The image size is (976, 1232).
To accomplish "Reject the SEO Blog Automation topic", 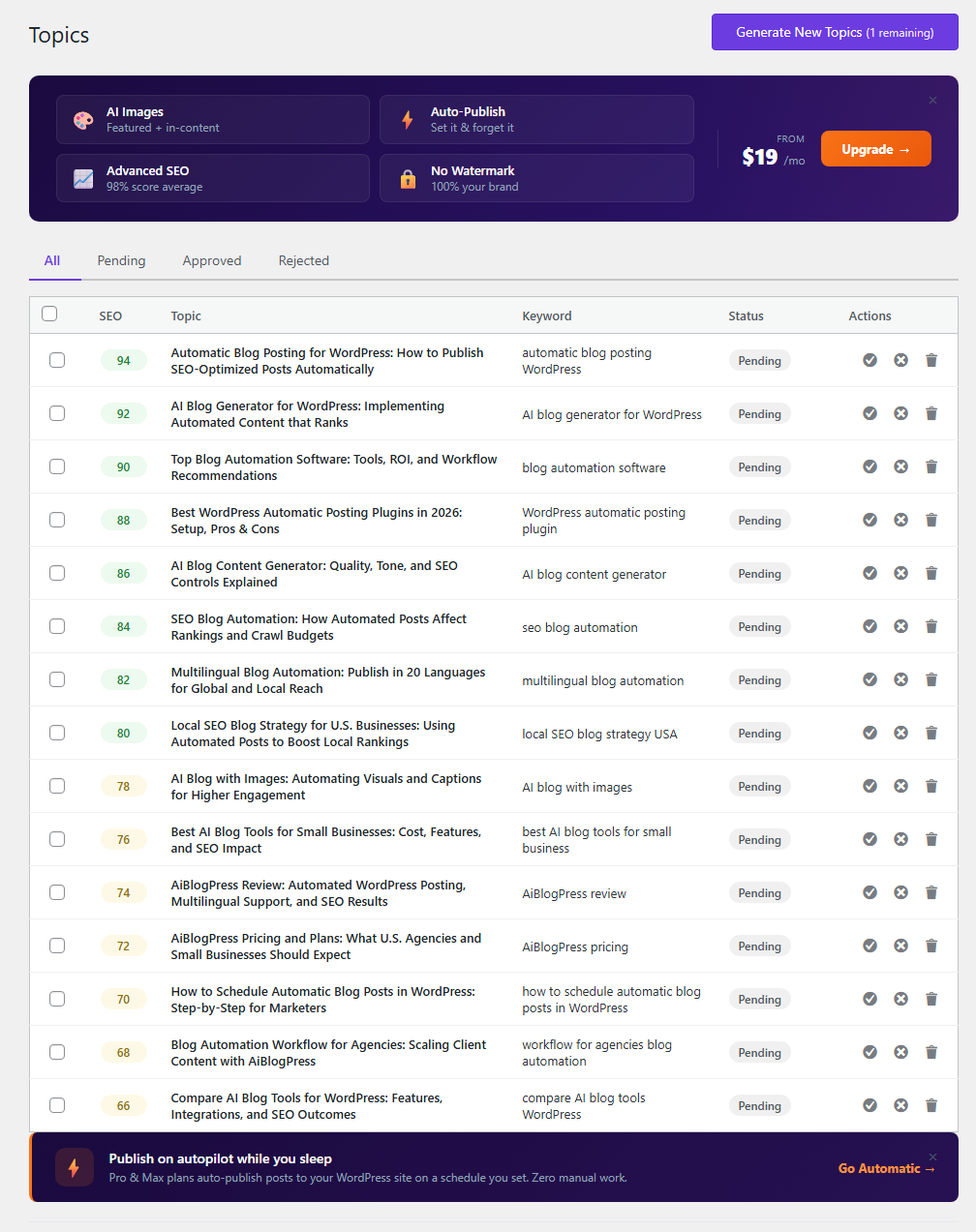I will pyautogui.click(x=900, y=626).
